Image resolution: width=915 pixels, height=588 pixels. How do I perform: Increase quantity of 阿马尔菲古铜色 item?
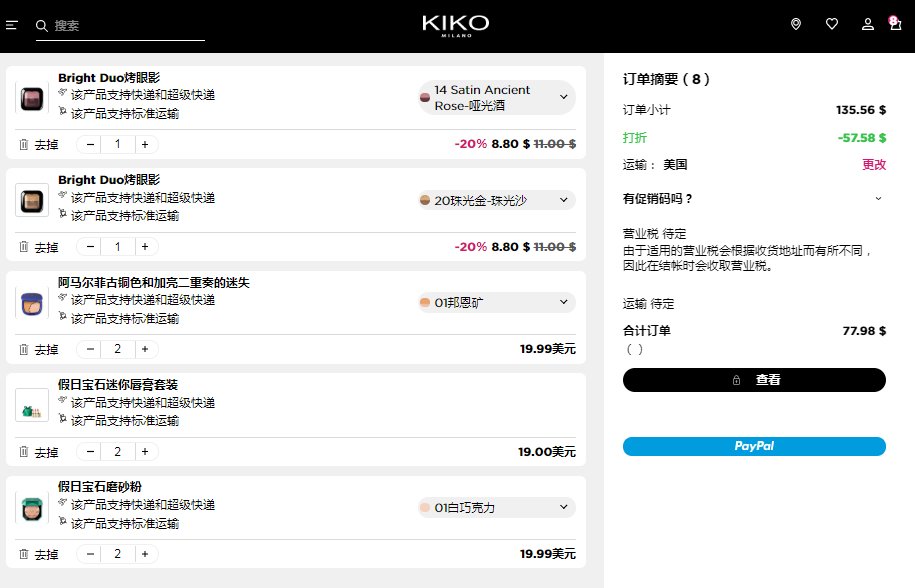tap(145, 349)
